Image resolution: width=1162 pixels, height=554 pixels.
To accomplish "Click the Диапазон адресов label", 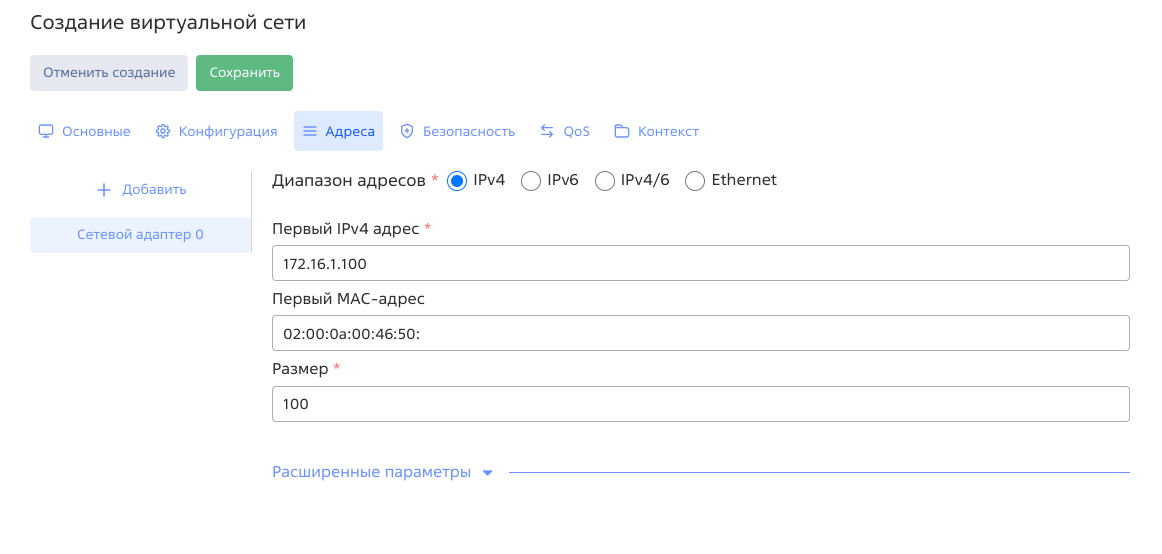I will click(x=349, y=180).
